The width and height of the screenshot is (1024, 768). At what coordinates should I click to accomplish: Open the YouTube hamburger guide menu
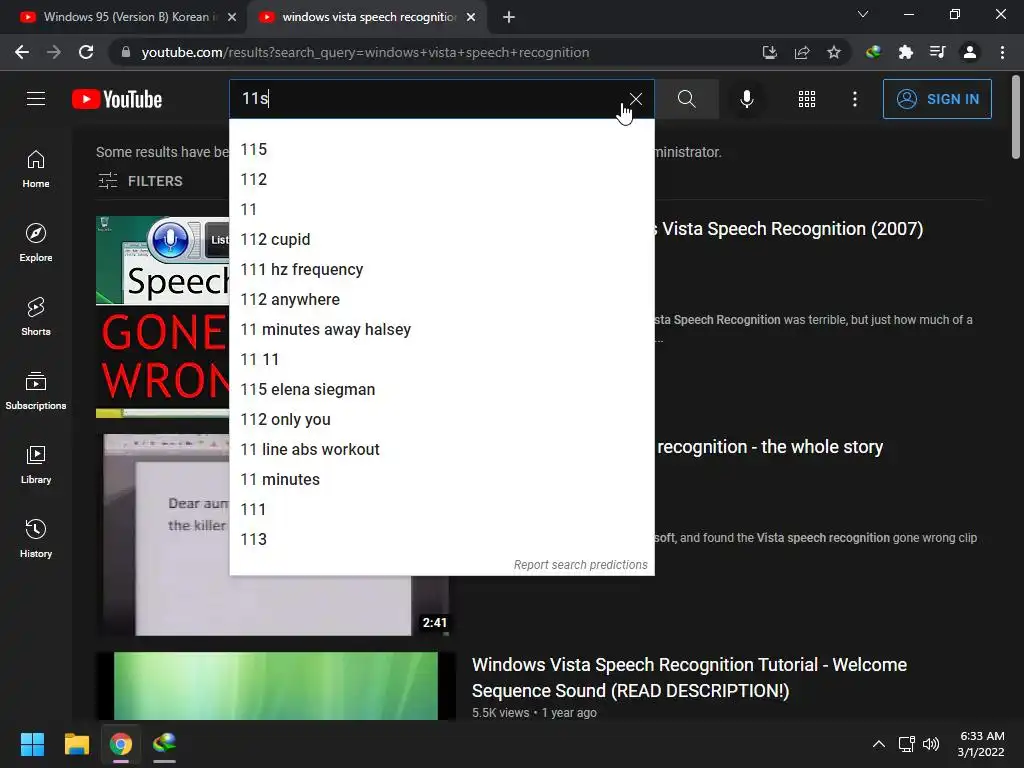pyautogui.click(x=36, y=99)
